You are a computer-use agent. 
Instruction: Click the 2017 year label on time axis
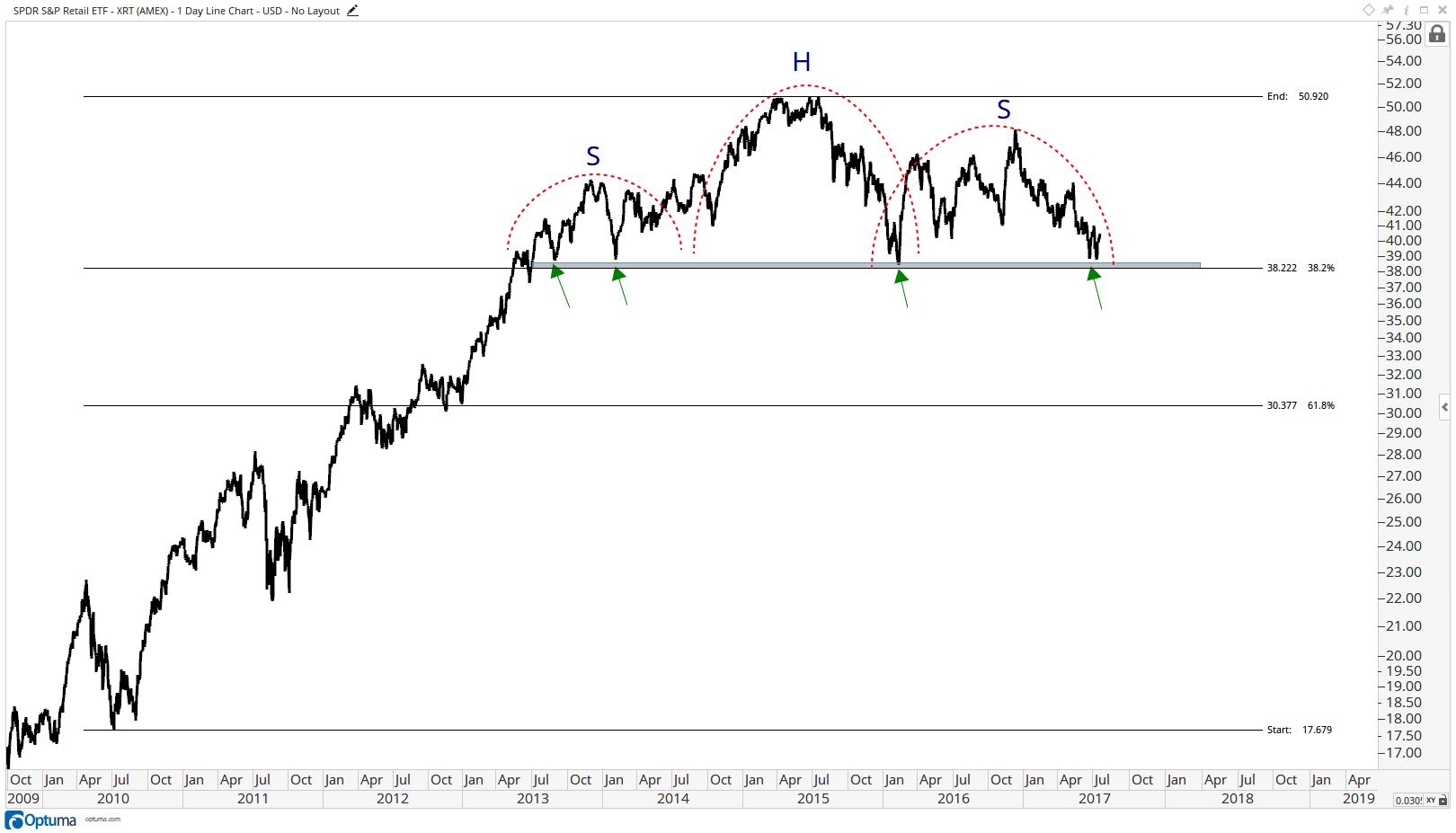pyautogui.click(x=1094, y=799)
